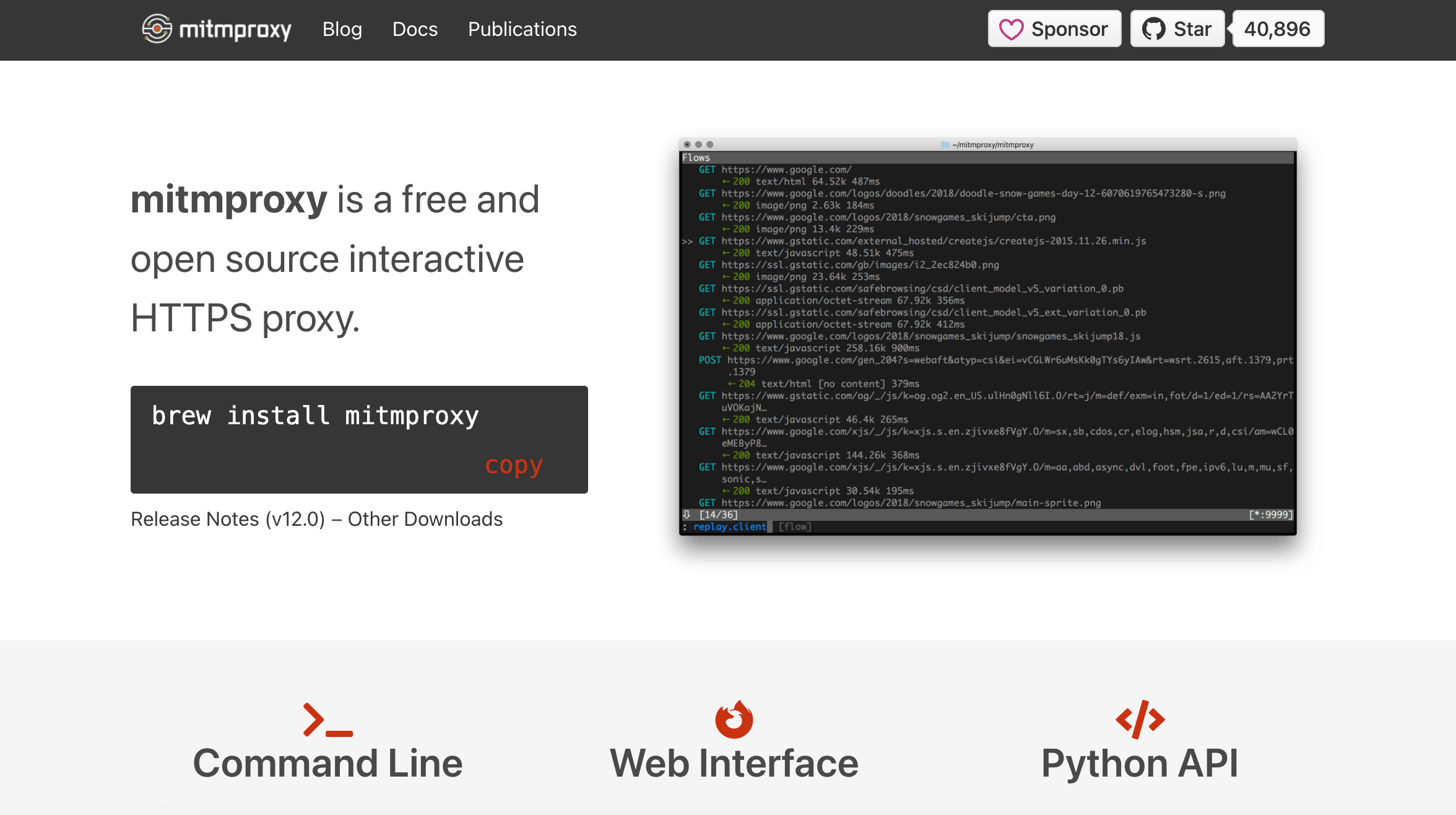Click the Command Line heading

[327, 763]
